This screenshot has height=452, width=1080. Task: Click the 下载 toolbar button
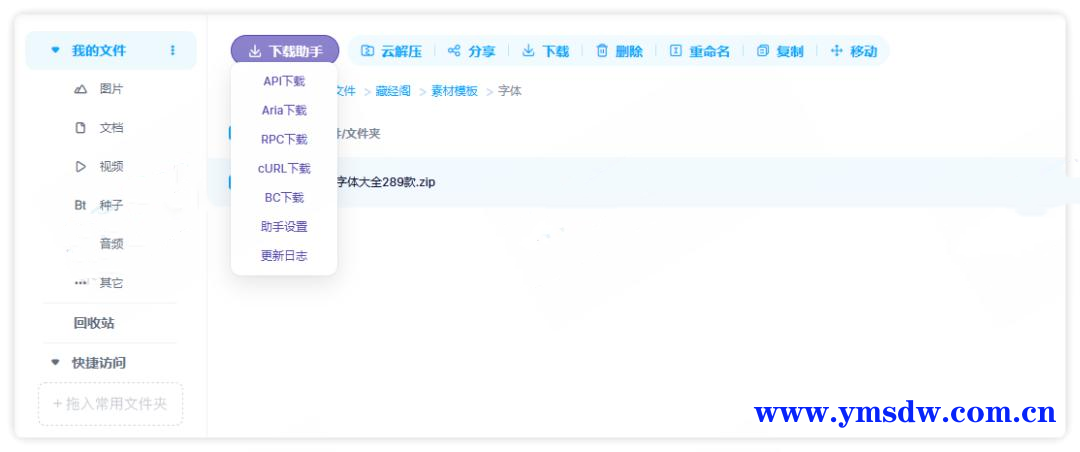[x=546, y=51]
